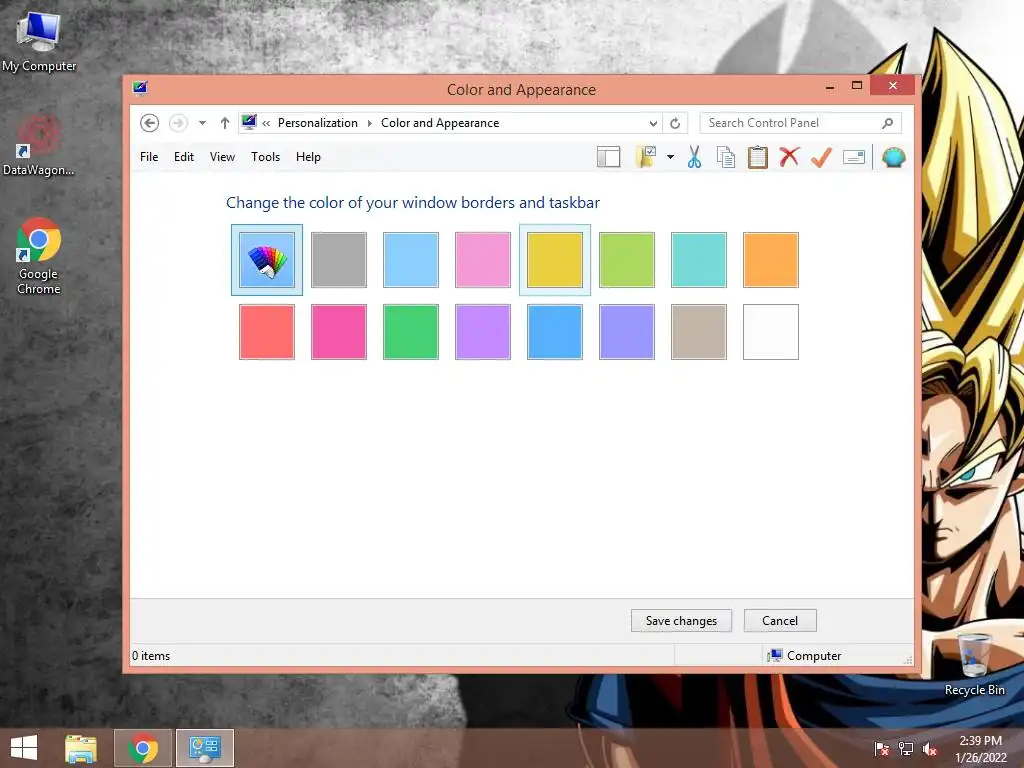
Task: Switch to Chrome in the taskbar
Action: coord(143,748)
